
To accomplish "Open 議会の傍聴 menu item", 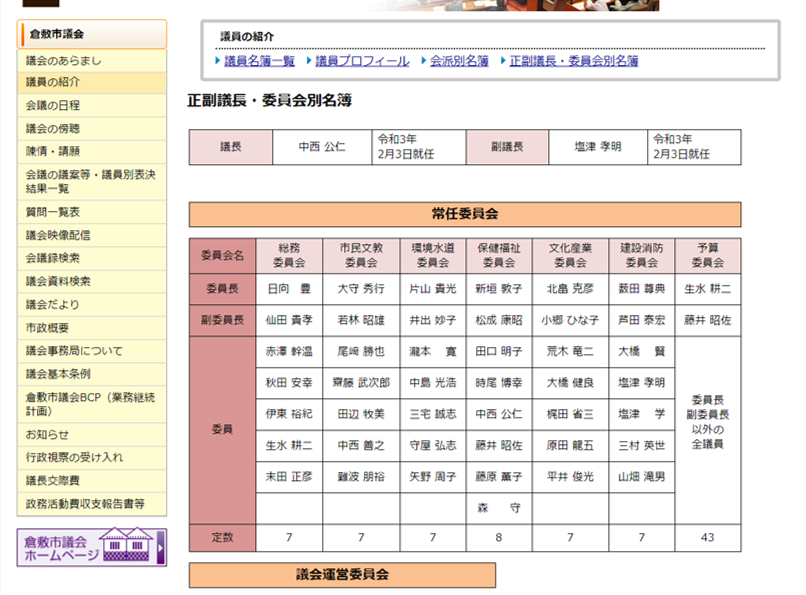I will coord(92,128).
